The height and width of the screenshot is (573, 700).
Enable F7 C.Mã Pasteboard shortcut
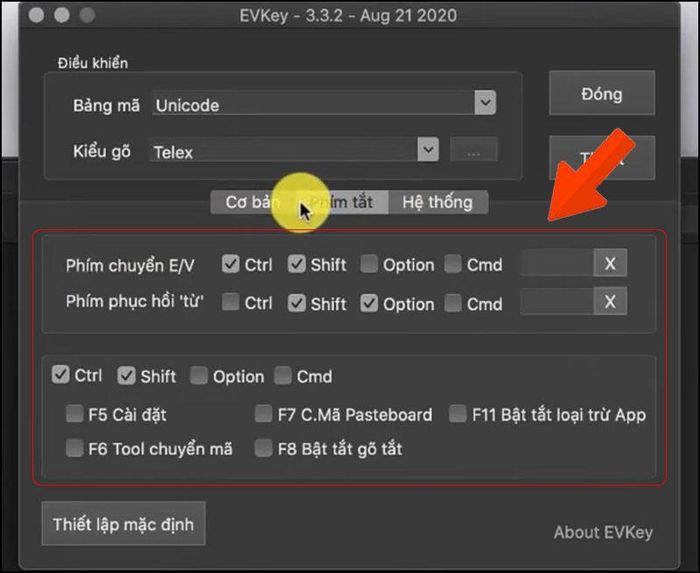coord(263,414)
